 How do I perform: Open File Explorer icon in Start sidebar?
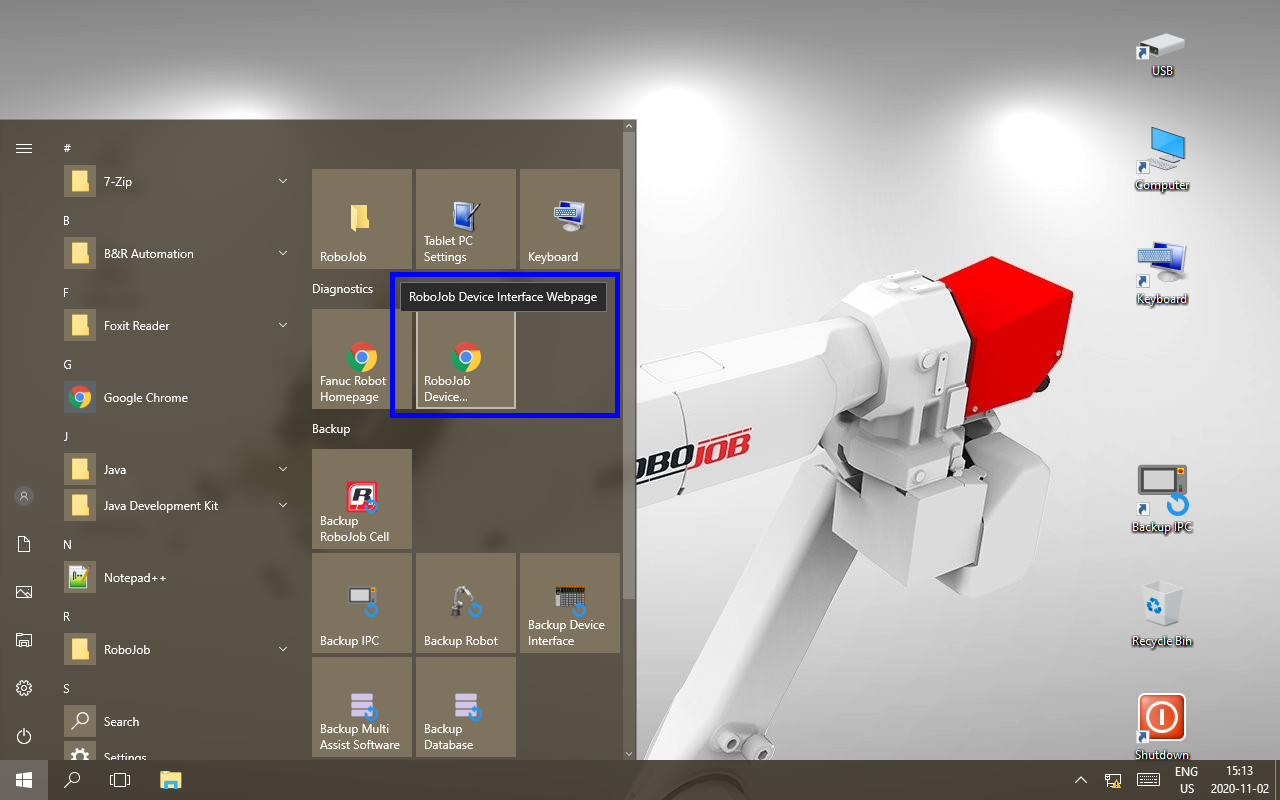tap(24, 640)
